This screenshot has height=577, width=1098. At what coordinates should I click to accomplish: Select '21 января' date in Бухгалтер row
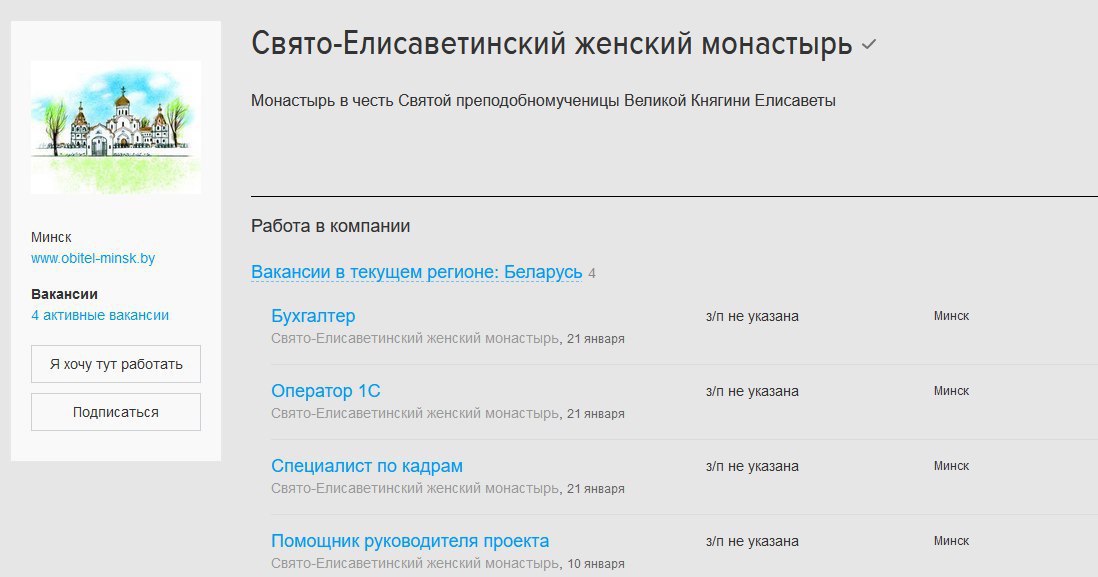tap(596, 339)
